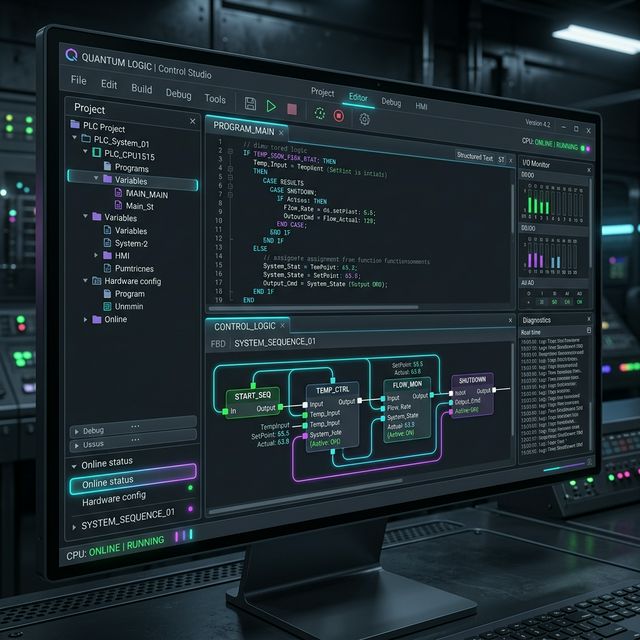Collapse the PLC_CPU1515 tree node arrow
Image resolution: width=640 pixels, height=640 pixels.
coord(85,151)
